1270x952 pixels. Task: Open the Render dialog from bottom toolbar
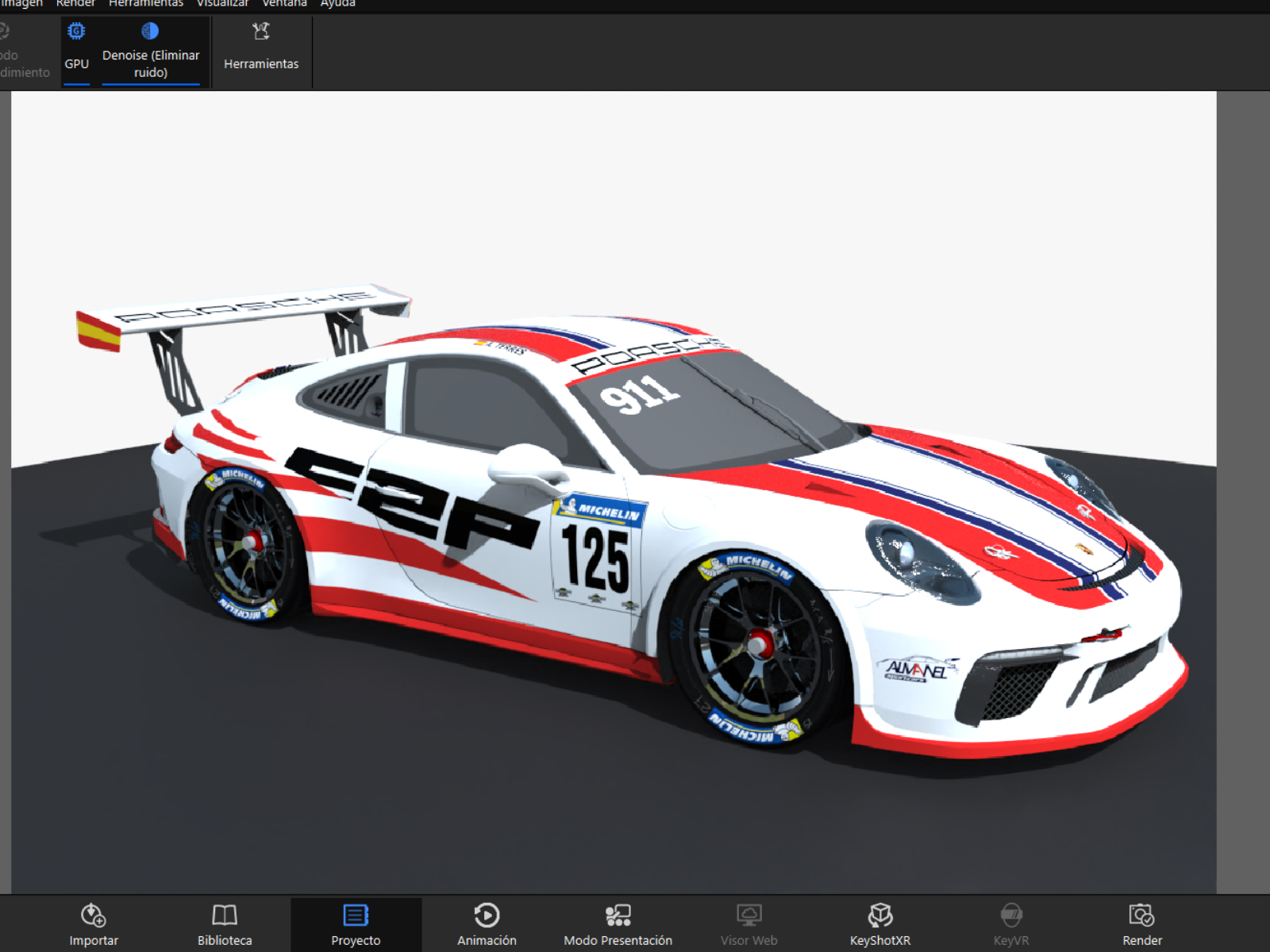[1141, 924]
